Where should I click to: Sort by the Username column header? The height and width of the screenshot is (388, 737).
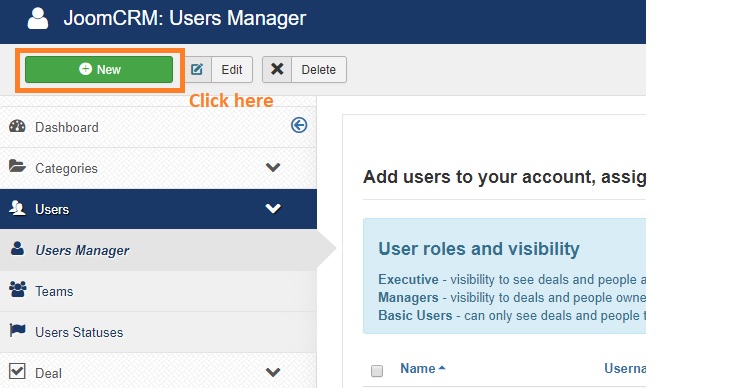point(625,368)
